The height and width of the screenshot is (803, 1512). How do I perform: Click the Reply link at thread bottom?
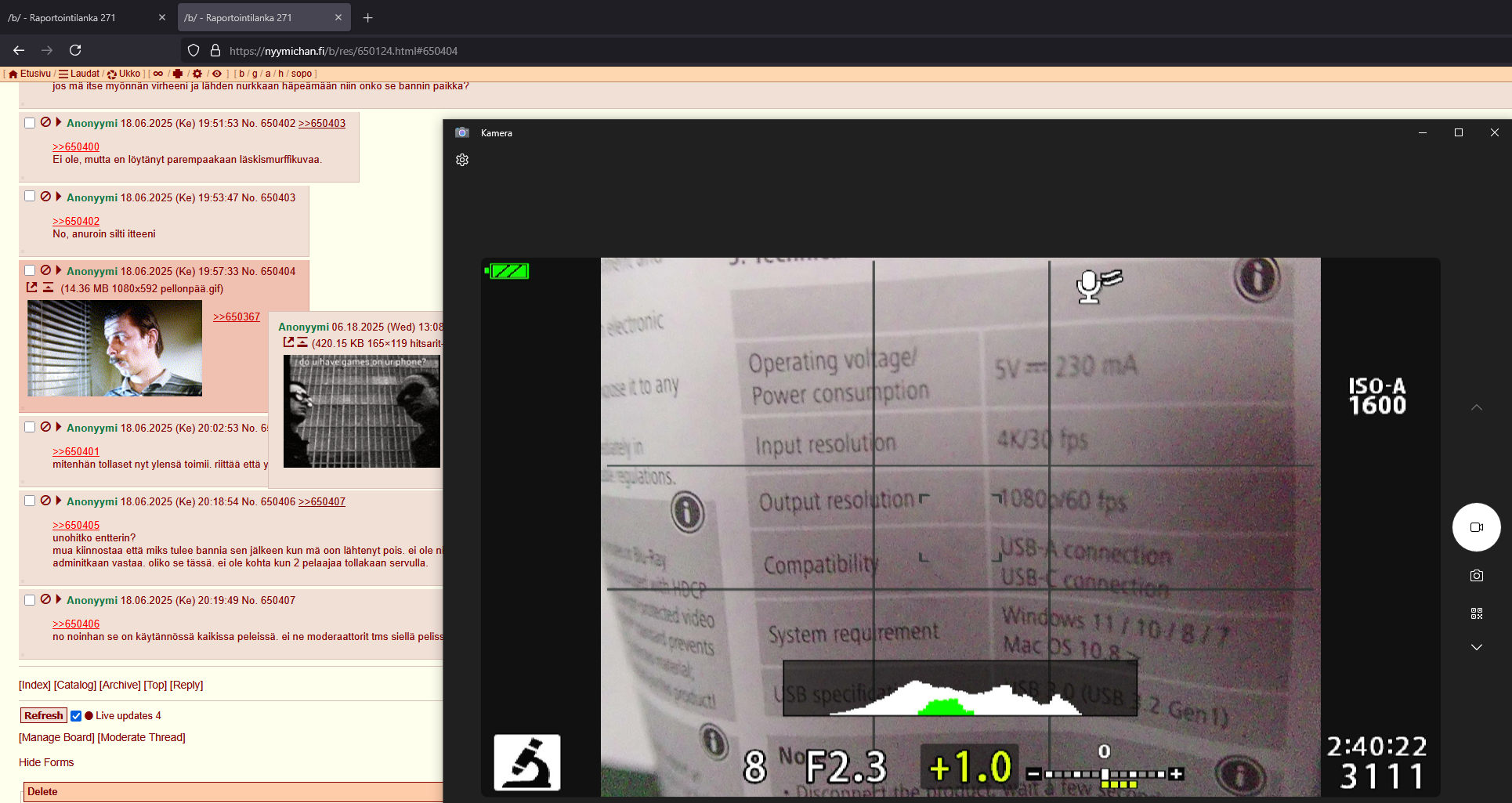pyautogui.click(x=186, y=685)
